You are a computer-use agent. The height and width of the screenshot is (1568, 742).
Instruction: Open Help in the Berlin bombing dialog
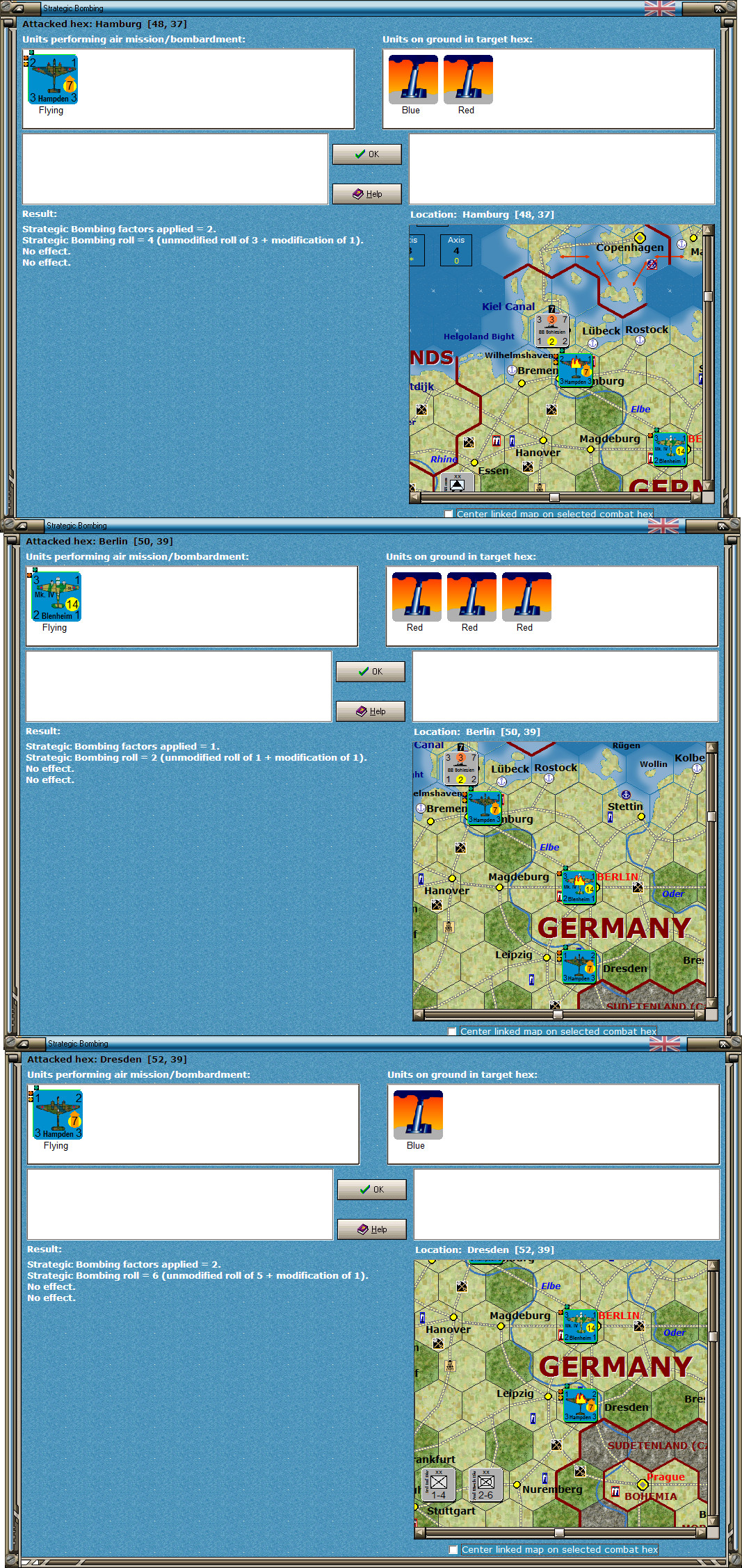pyautogui.click(x=371, y=711)
